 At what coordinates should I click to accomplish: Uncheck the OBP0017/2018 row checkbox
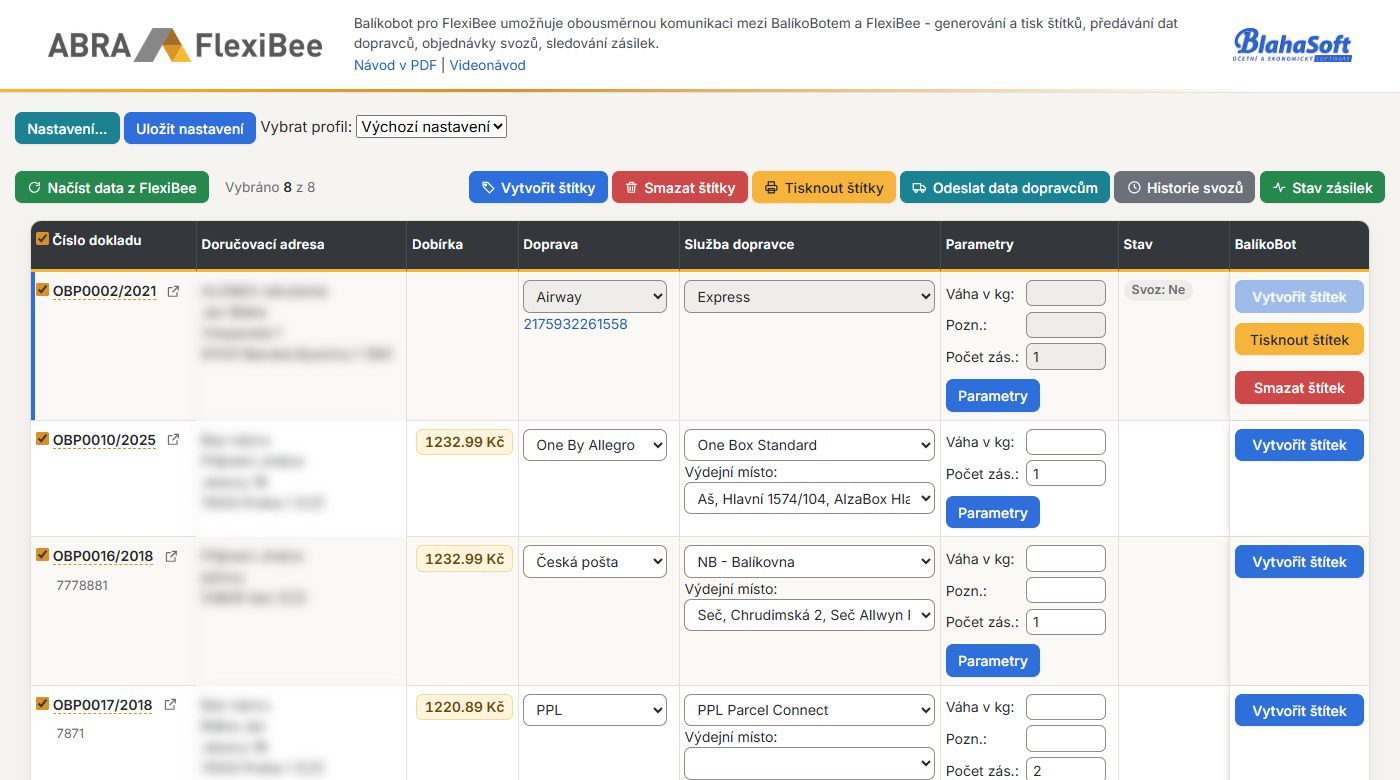point(42,703)
